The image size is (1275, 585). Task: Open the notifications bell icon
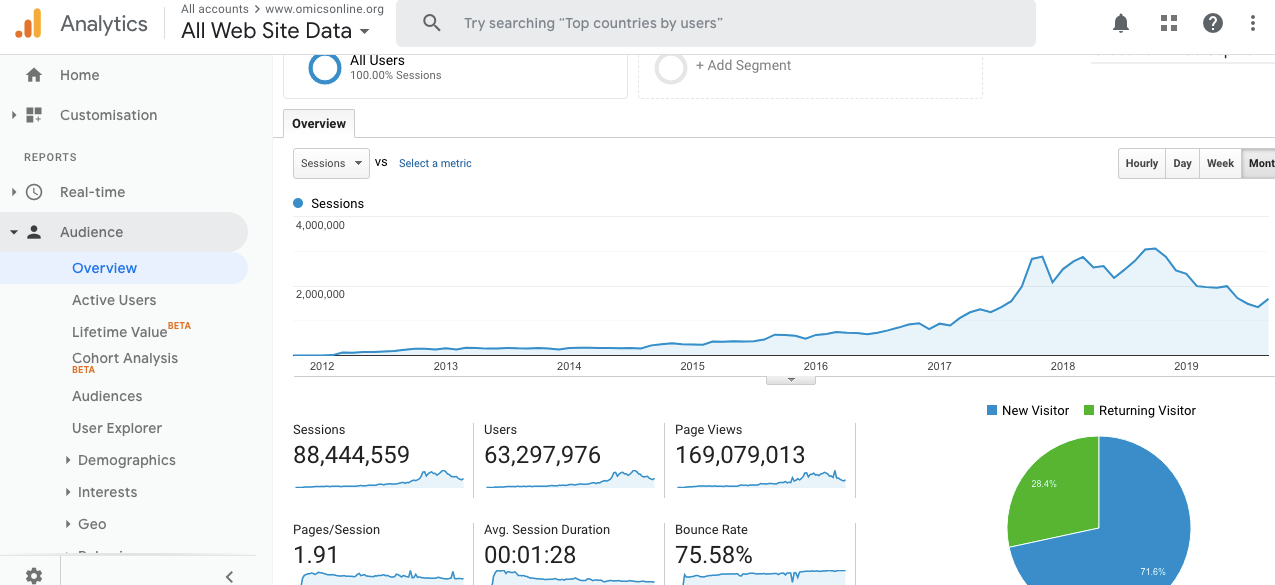(1121, 23)
